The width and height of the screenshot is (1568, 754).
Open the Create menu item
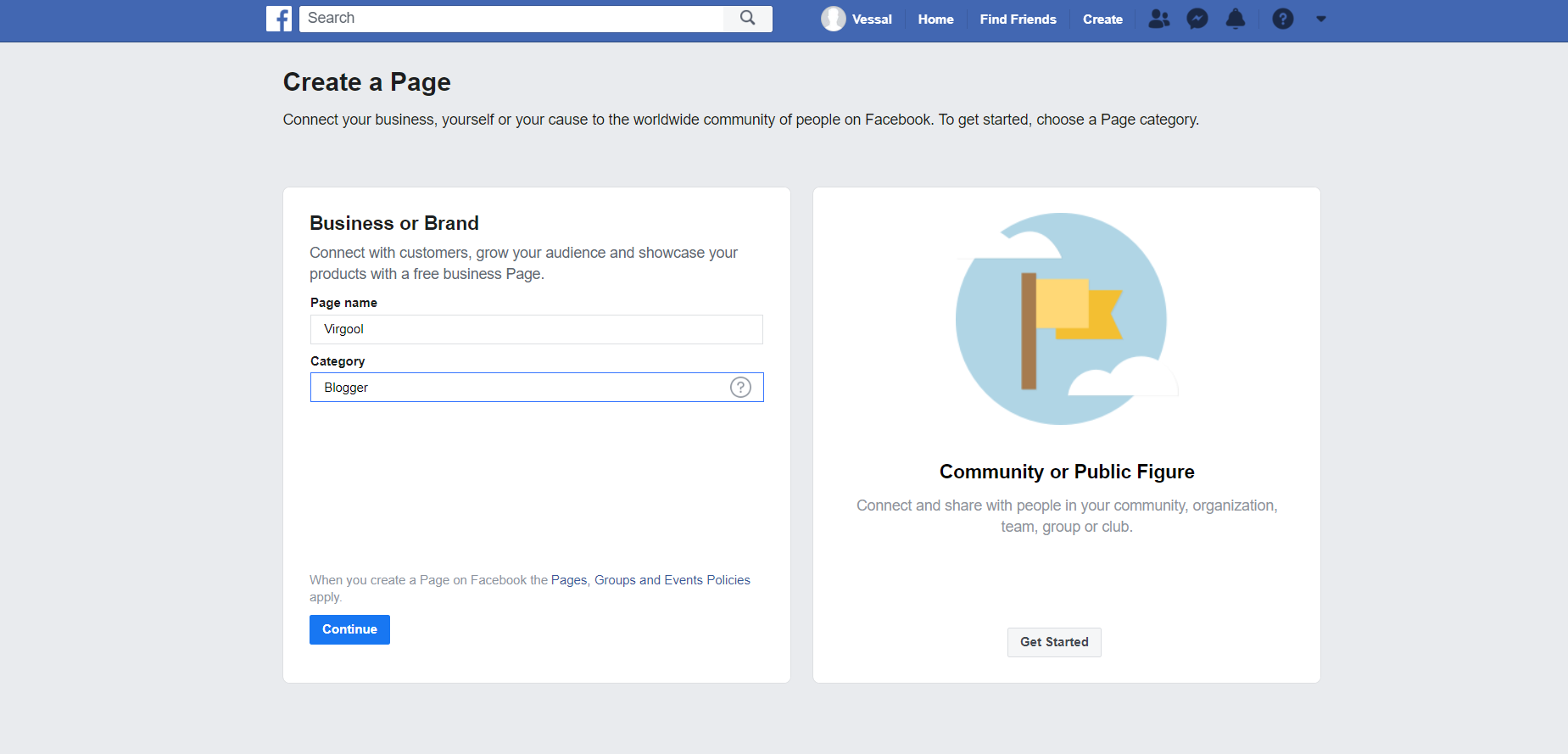[1102, 19]
